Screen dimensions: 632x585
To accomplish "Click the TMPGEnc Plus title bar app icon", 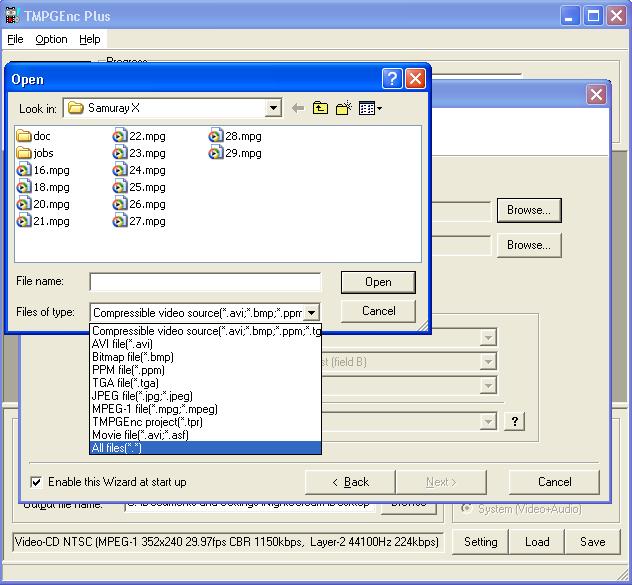I will click(x=12, y=15).
